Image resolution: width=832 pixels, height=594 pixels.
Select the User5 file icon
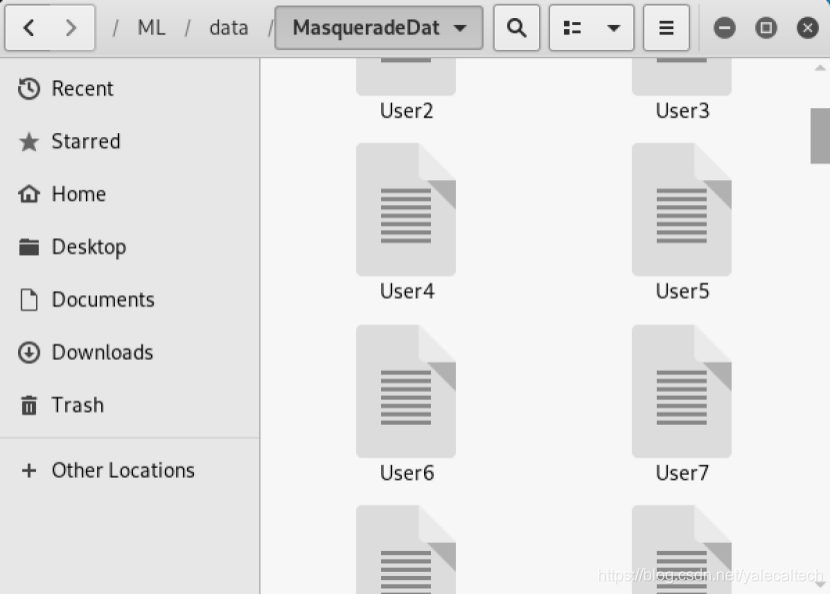click(x=682, y=209)
